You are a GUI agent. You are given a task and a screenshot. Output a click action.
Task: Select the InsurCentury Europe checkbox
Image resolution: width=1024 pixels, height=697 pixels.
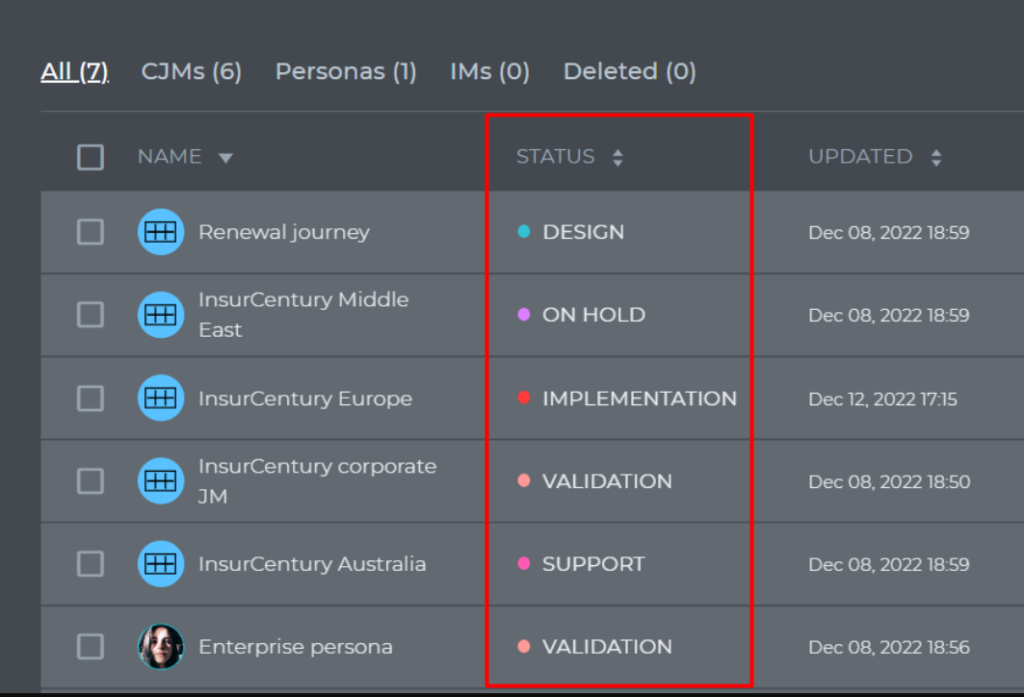coord(90,398)
